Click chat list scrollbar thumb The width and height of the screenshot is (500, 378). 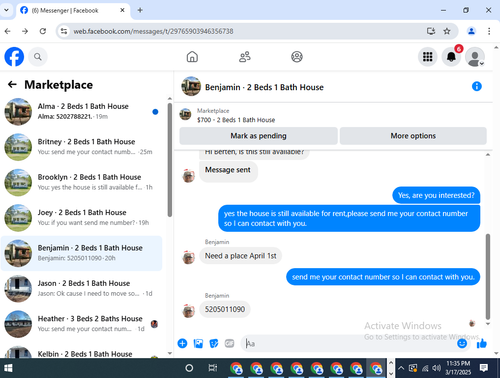(x=170, y=160)
